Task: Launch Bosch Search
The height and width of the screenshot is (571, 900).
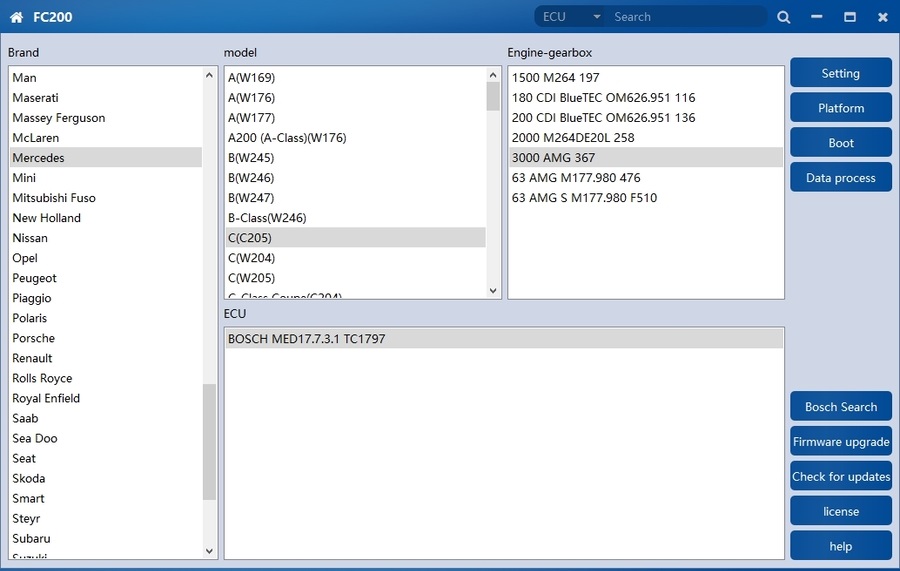Action: (840, 407)
